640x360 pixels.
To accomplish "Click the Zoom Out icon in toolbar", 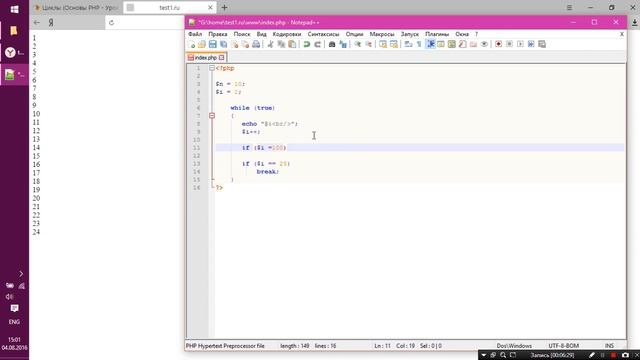I will [369, 44].
